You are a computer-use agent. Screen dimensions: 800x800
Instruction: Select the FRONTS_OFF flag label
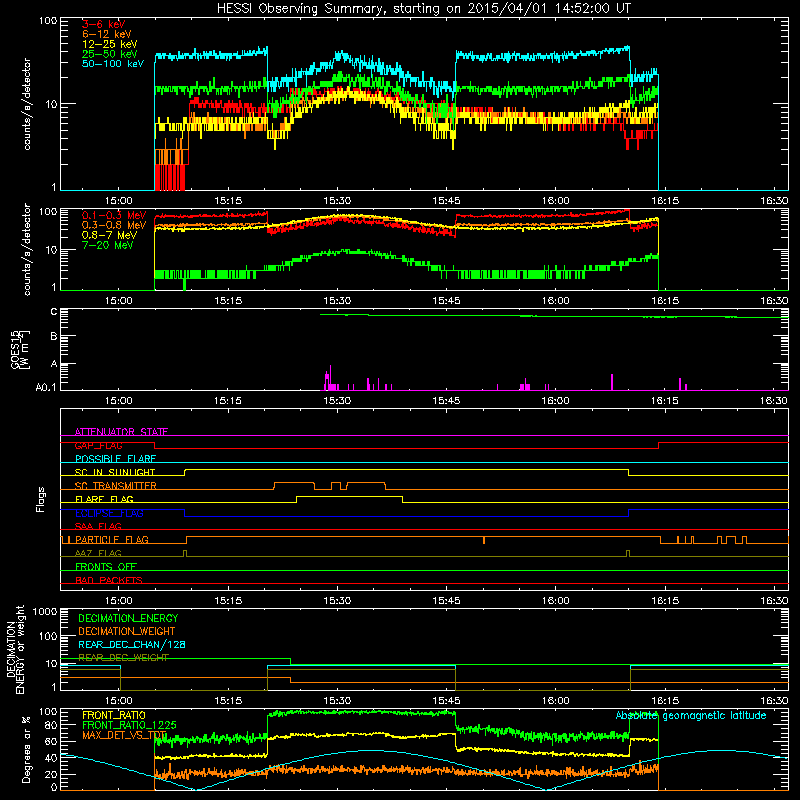[106, 567]
